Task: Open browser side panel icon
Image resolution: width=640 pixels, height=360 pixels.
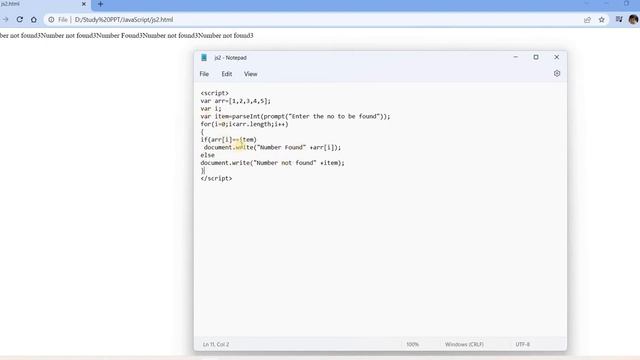Action: [619, 19]
